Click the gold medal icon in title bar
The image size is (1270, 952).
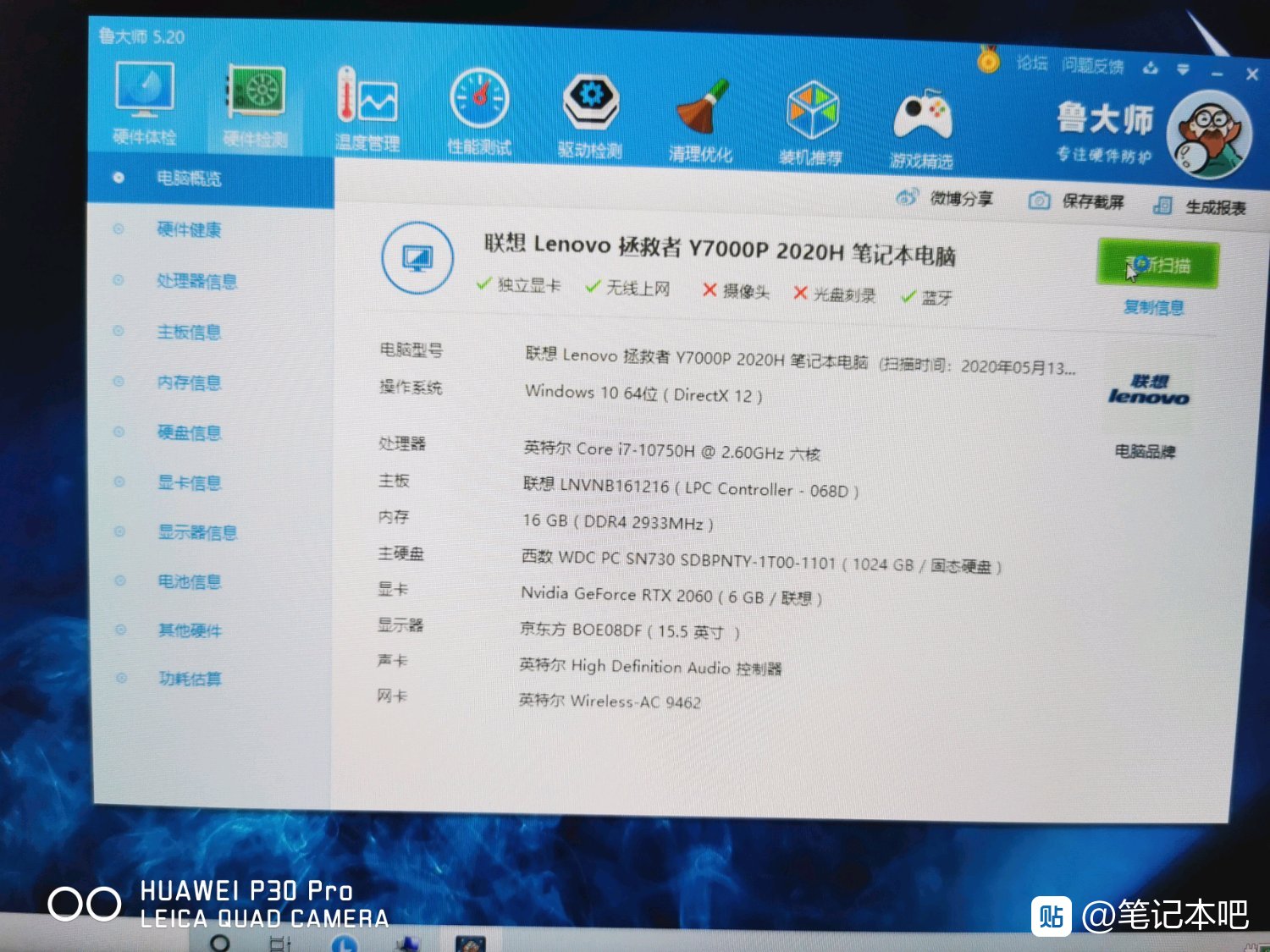[987, 59]
